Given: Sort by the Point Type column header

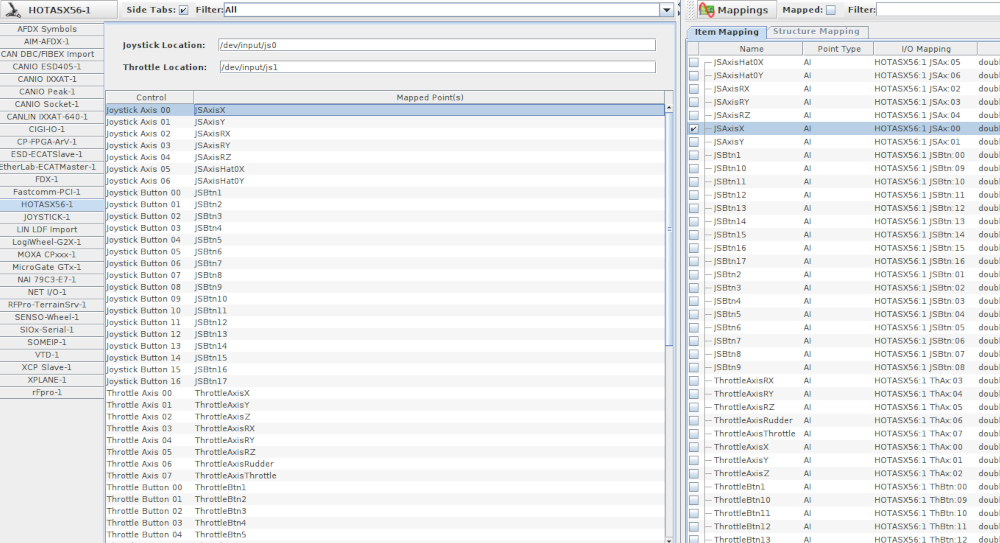Looking at the screenshot, I should (x=839, y=49).
